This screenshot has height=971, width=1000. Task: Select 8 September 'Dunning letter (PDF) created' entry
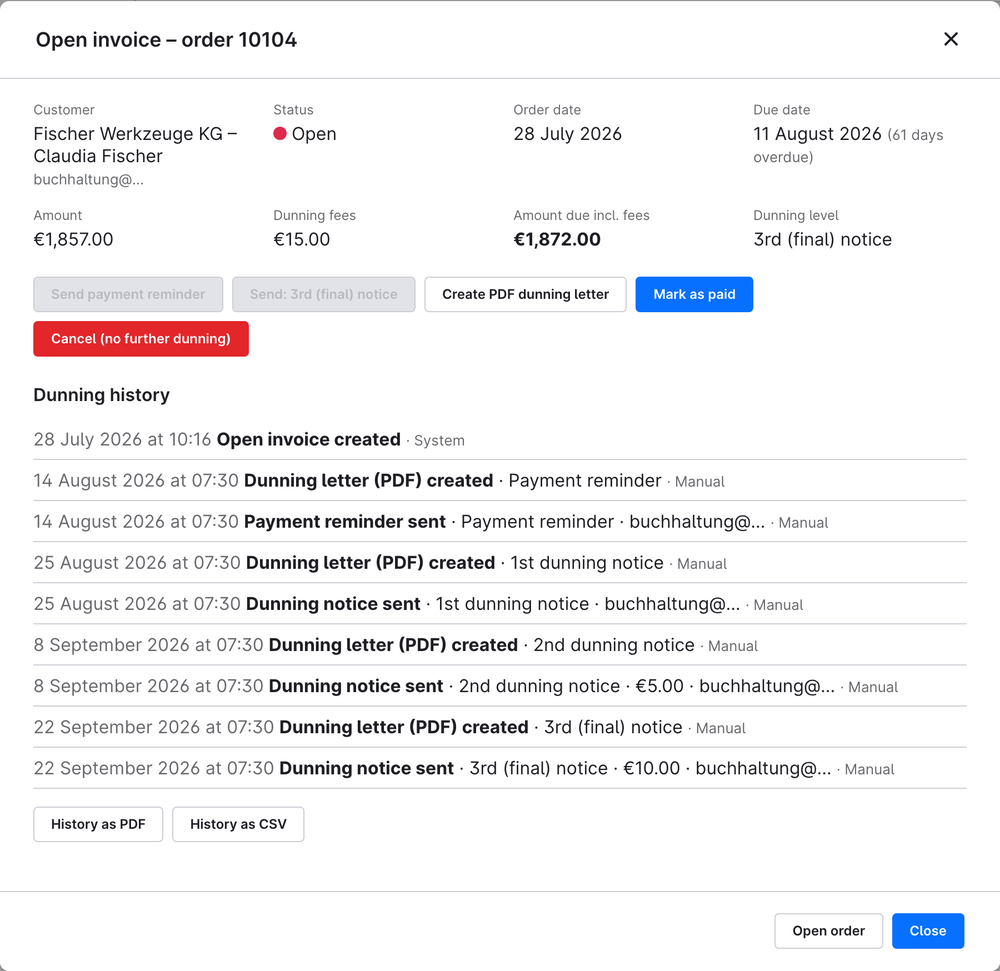tap(500, 645)
